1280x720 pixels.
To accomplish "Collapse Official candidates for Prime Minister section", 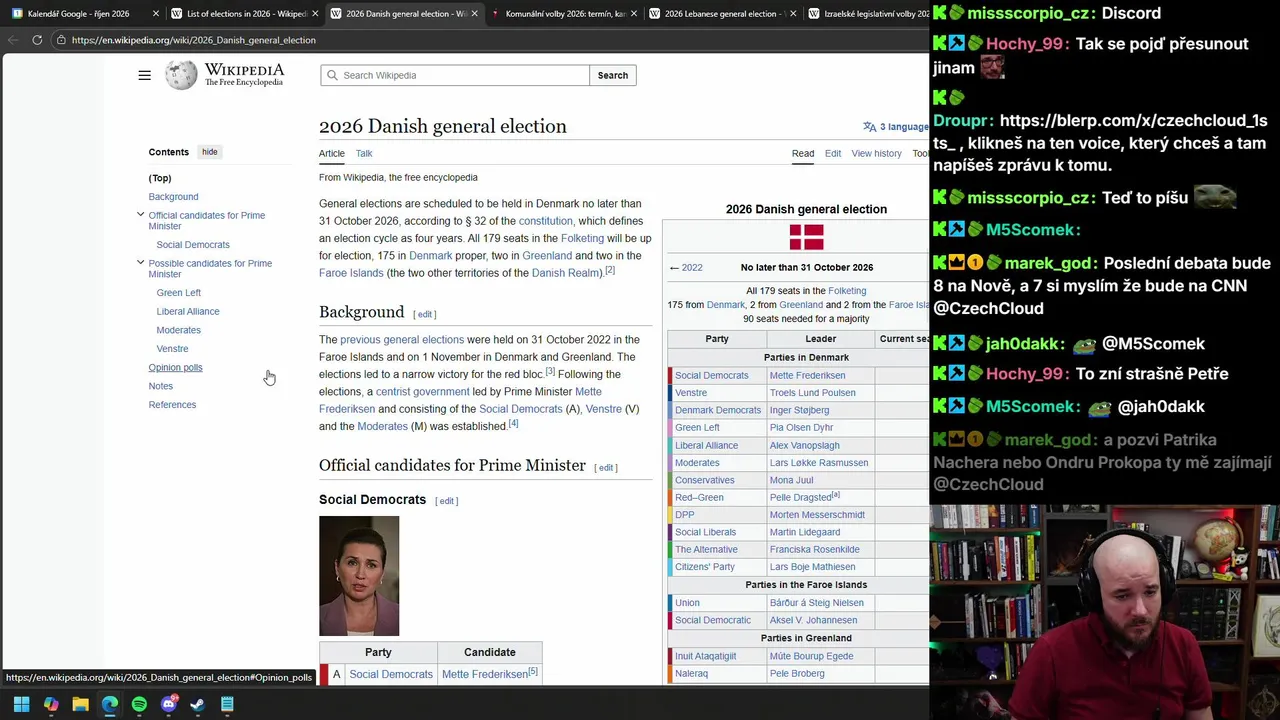I will pyautogui.click(x=140, y=215).
